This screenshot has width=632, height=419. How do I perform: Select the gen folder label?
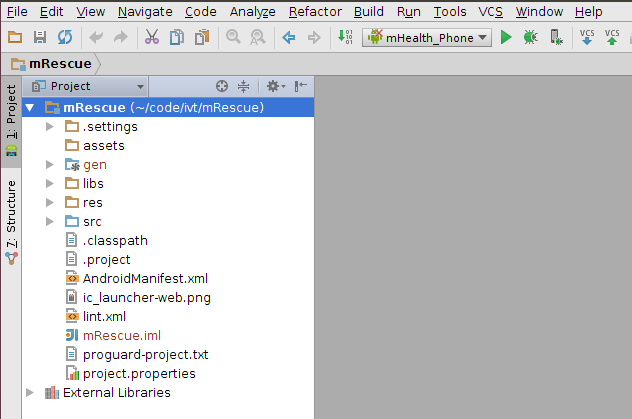click(95, 165)
